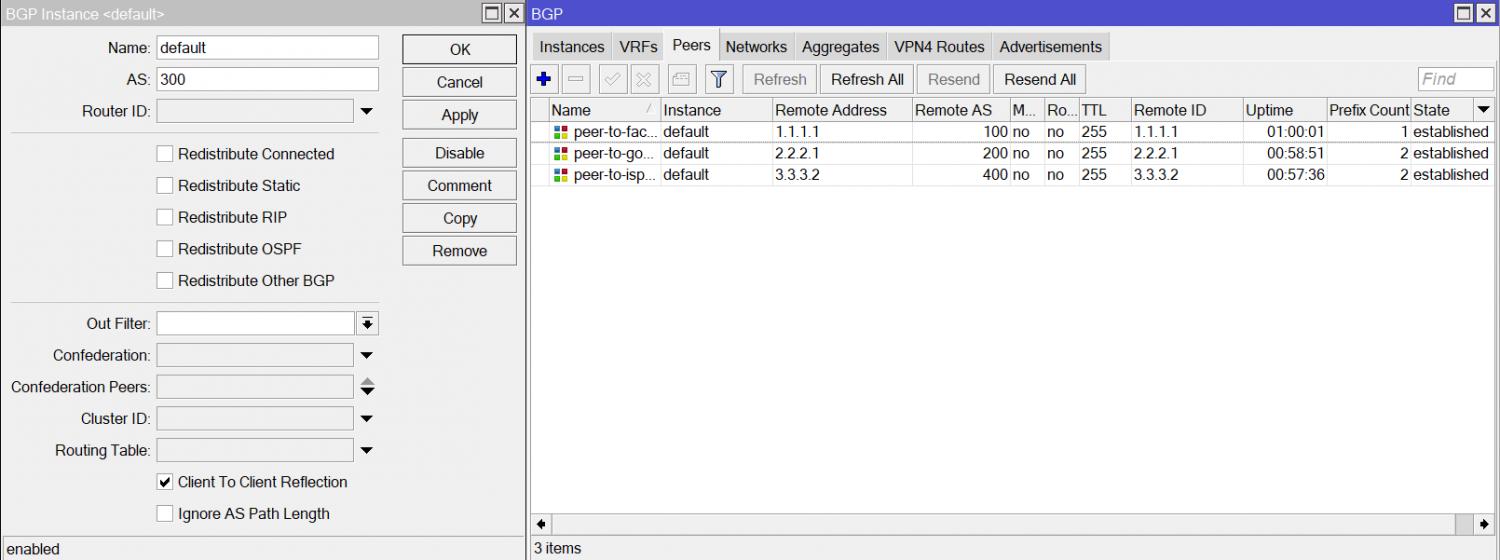1500x560 pixels.
Task: Click the minus remove peer icon
Action: point(577,79)
